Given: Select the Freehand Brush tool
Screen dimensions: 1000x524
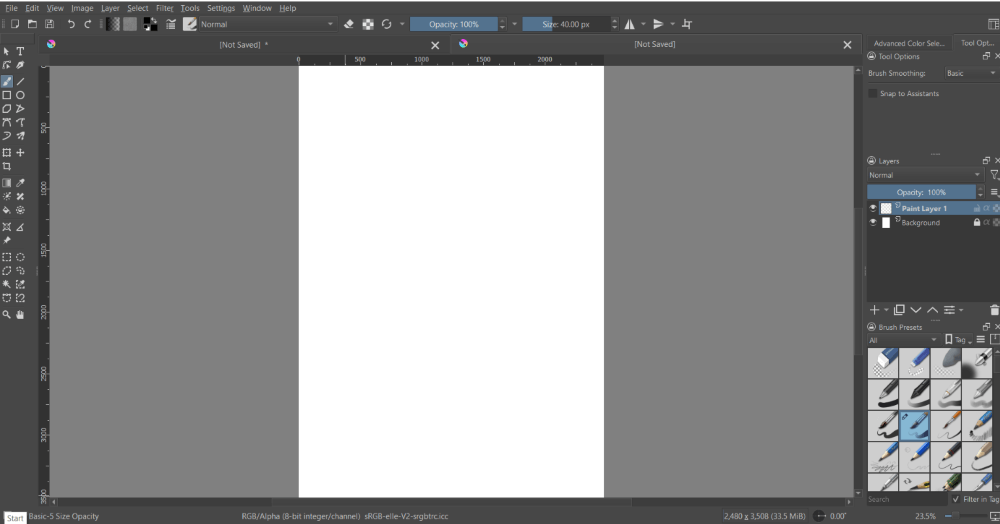Looking at the screenshot, I should tap(6, 82).
